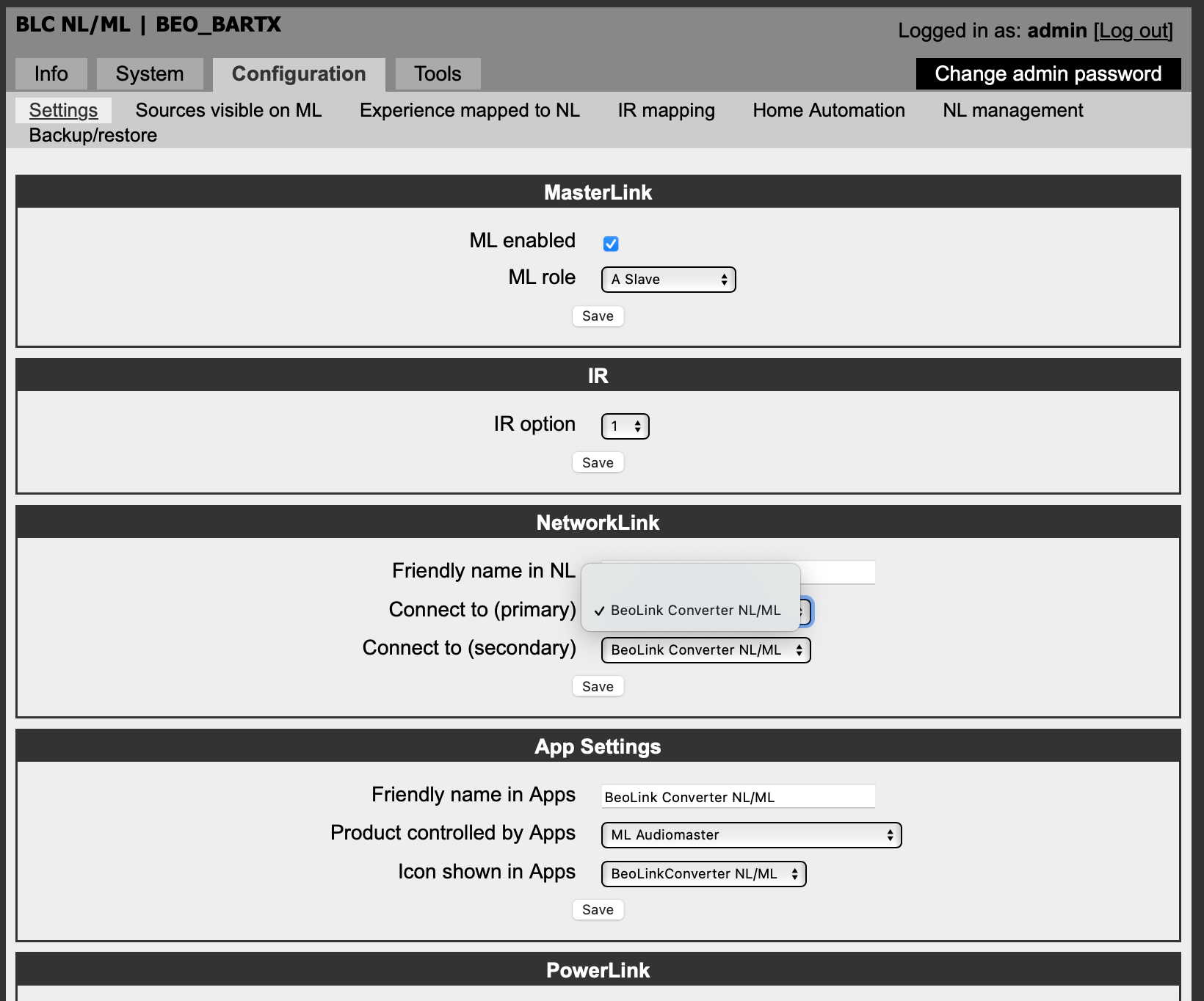This screenshot has height=1001, width=1204.
Task: Click the PowerLink section header
Action: [598, 970]
